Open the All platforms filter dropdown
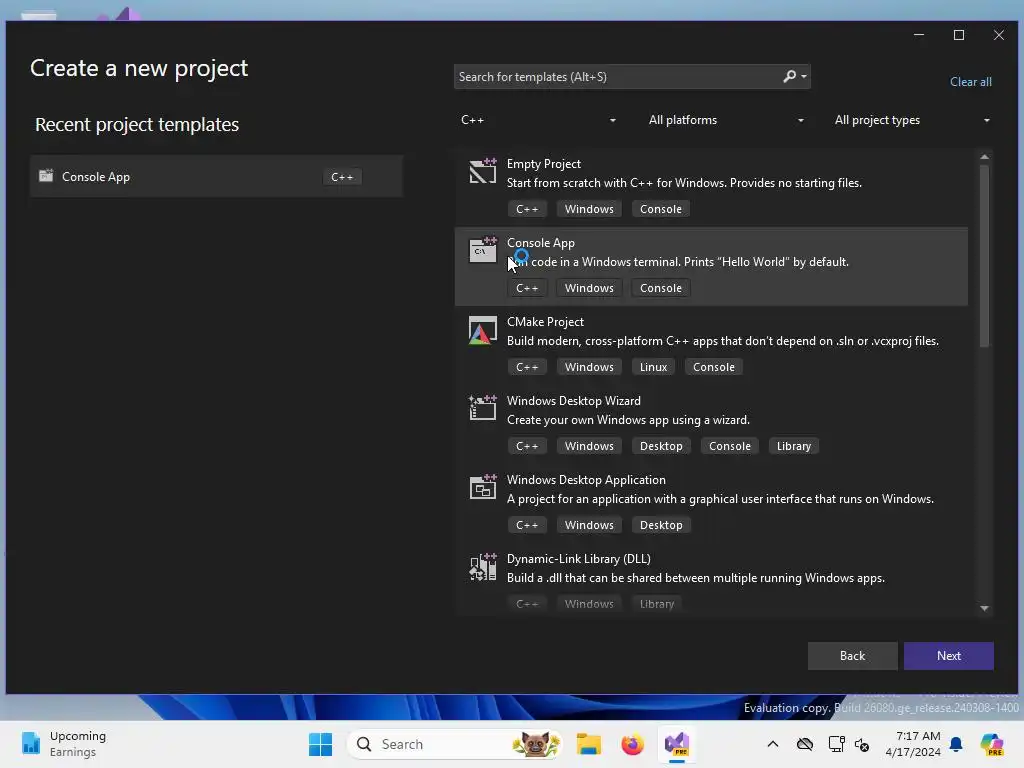 (x=726, y=120)
